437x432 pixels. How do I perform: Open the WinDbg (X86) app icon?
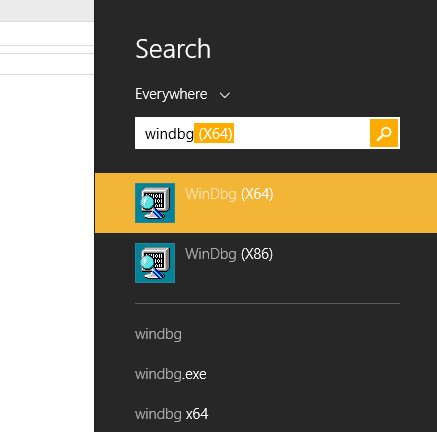(155, 263)
